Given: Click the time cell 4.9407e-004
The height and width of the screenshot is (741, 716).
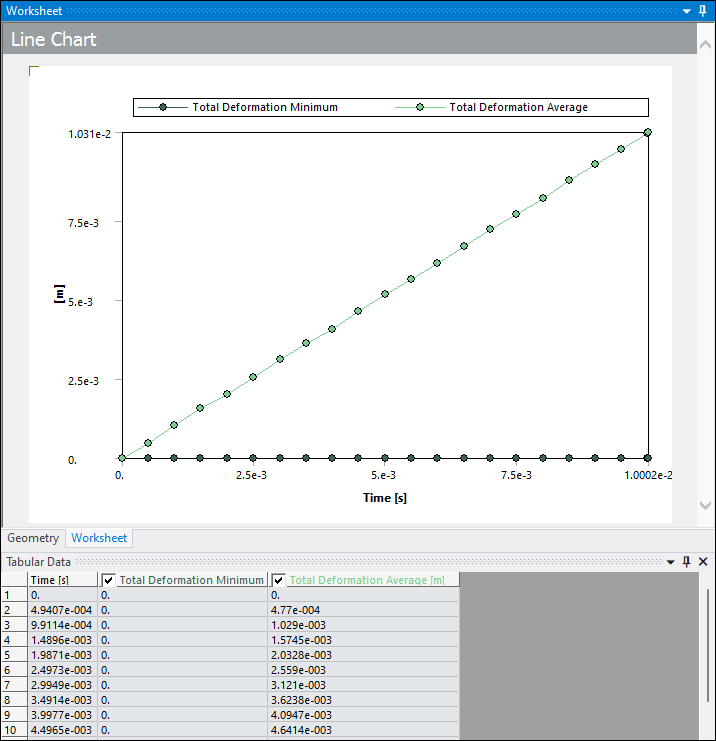Looking at the screenshot, I should point(63,610).
